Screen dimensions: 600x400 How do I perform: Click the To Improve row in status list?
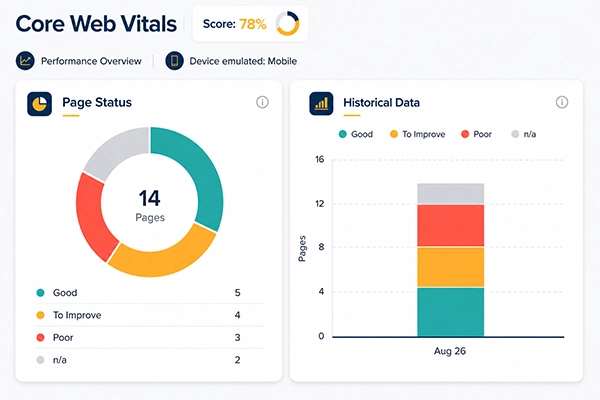pyautogui.click(x=150, y=315)
